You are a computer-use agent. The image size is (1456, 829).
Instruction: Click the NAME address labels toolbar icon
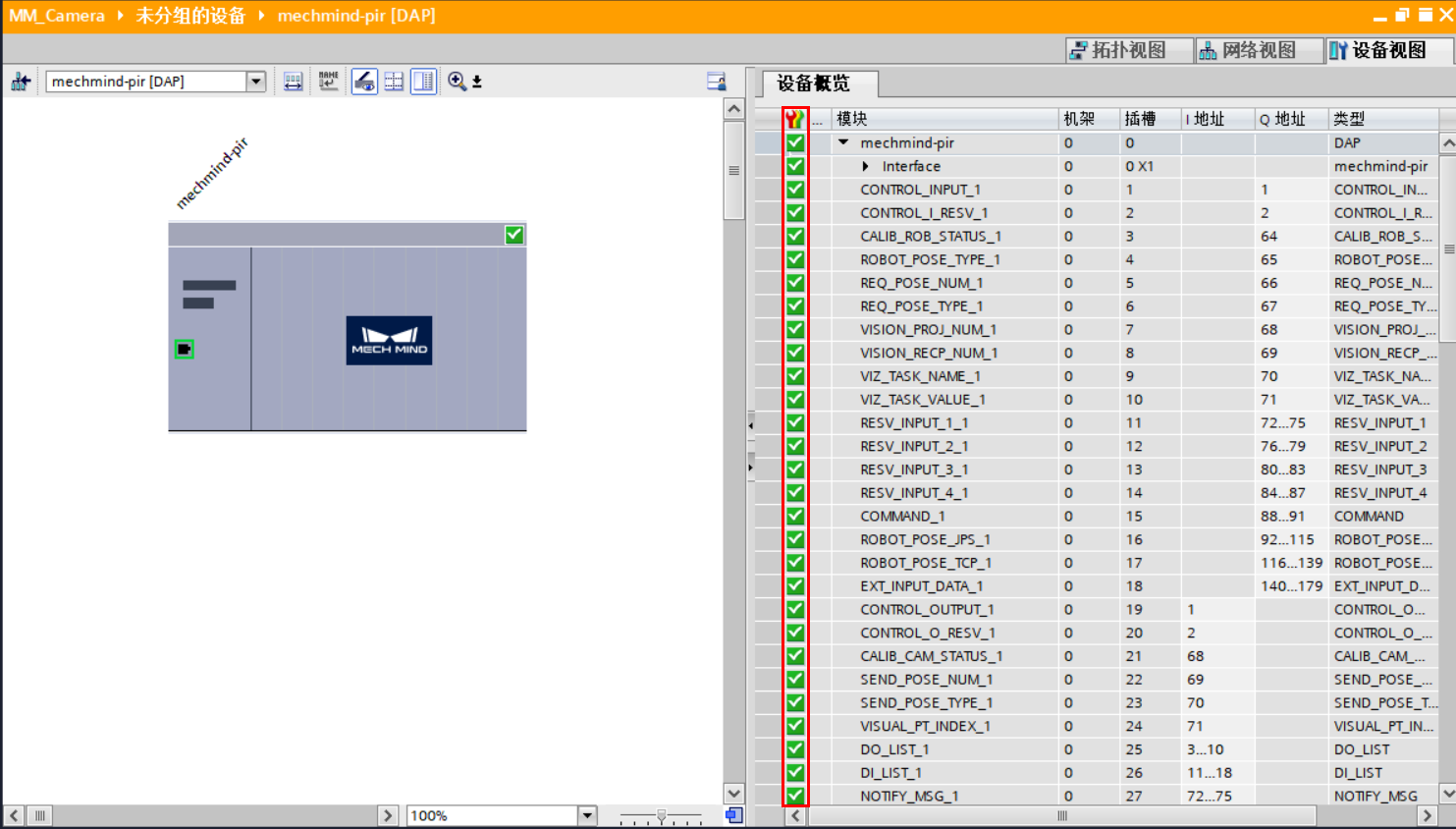coord(328,82)
